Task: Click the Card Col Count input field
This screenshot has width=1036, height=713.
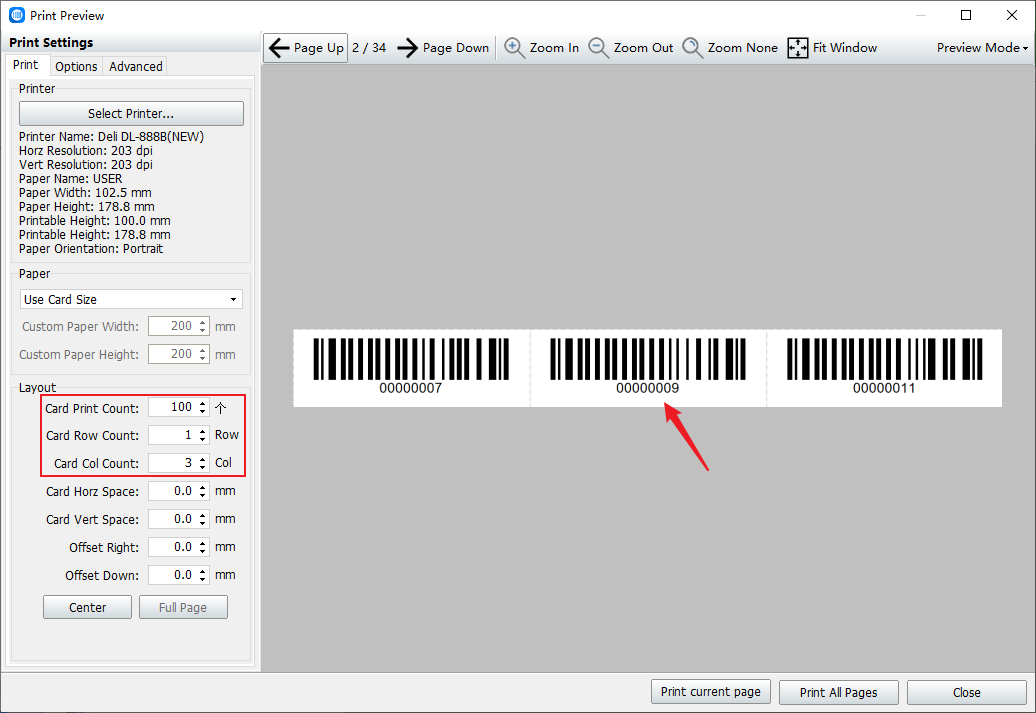Action: pos(172,463)
